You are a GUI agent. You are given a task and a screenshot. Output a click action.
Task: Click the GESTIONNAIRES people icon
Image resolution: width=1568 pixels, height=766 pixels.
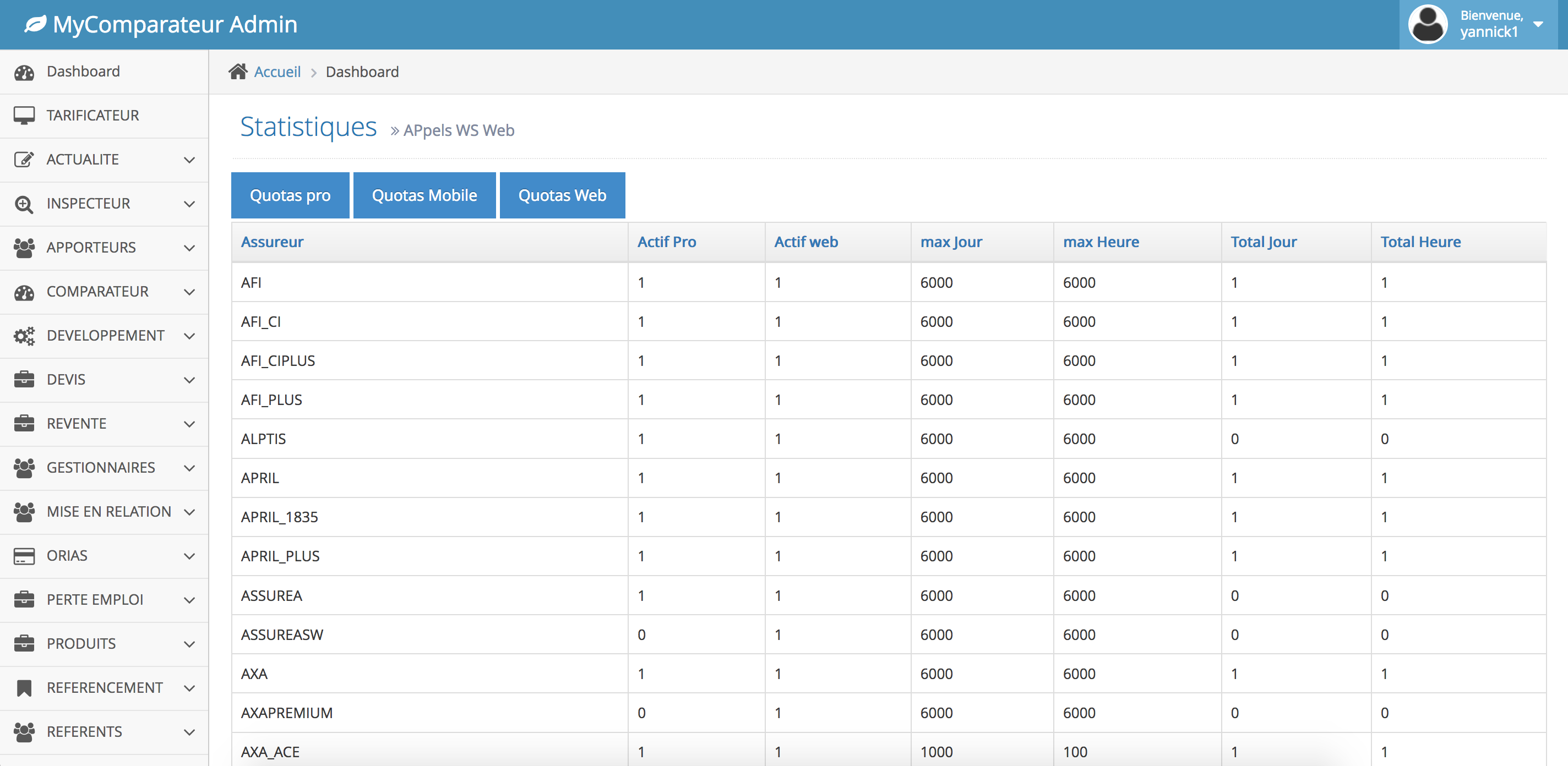point(24,468)
